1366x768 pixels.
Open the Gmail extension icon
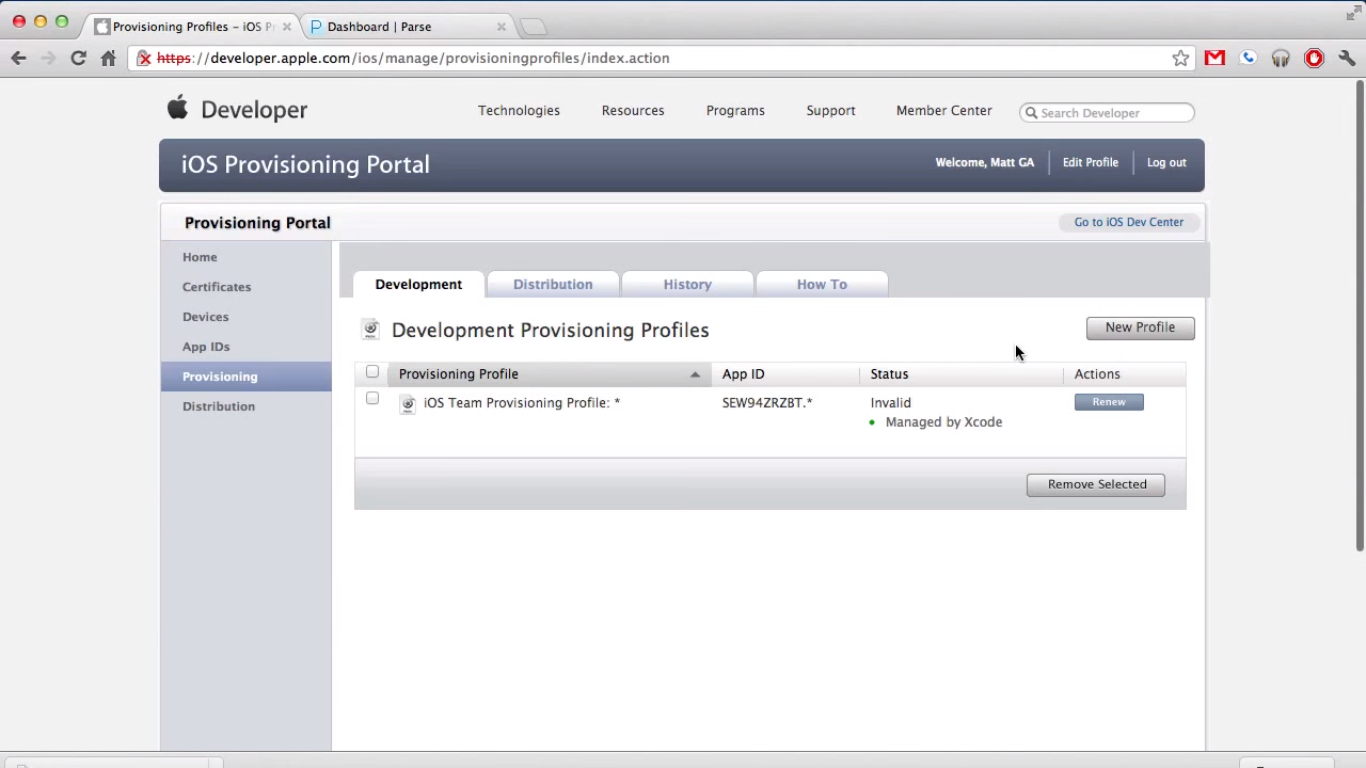pos(1215,58)
